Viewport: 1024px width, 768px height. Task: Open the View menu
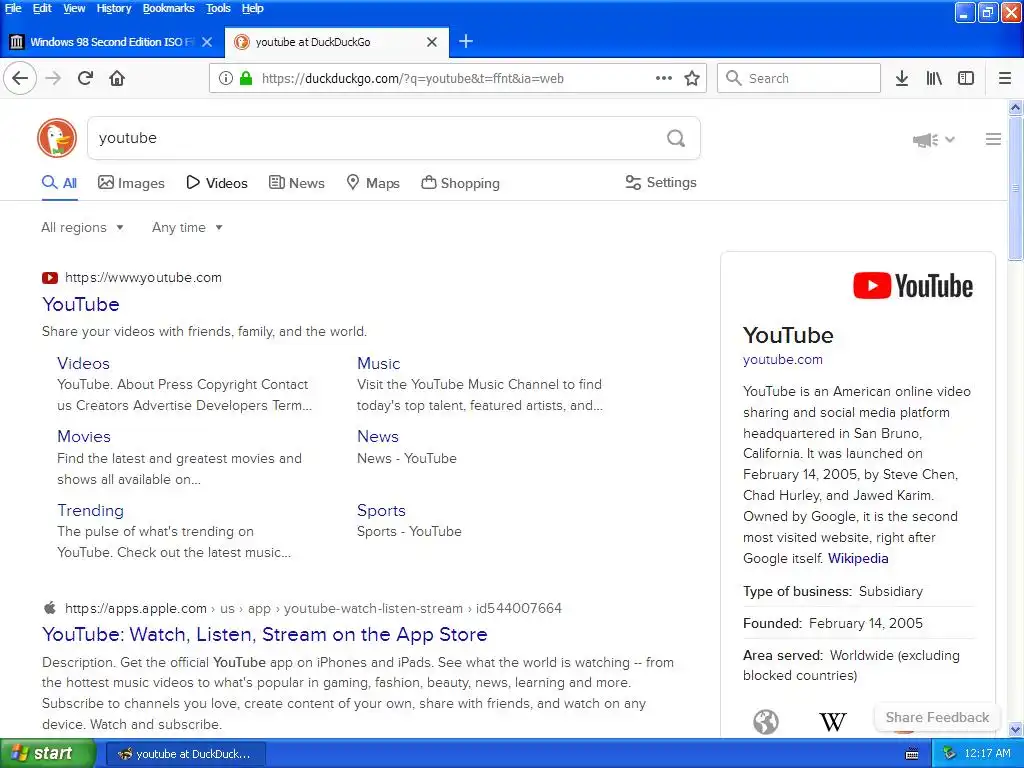click(74, 8)
